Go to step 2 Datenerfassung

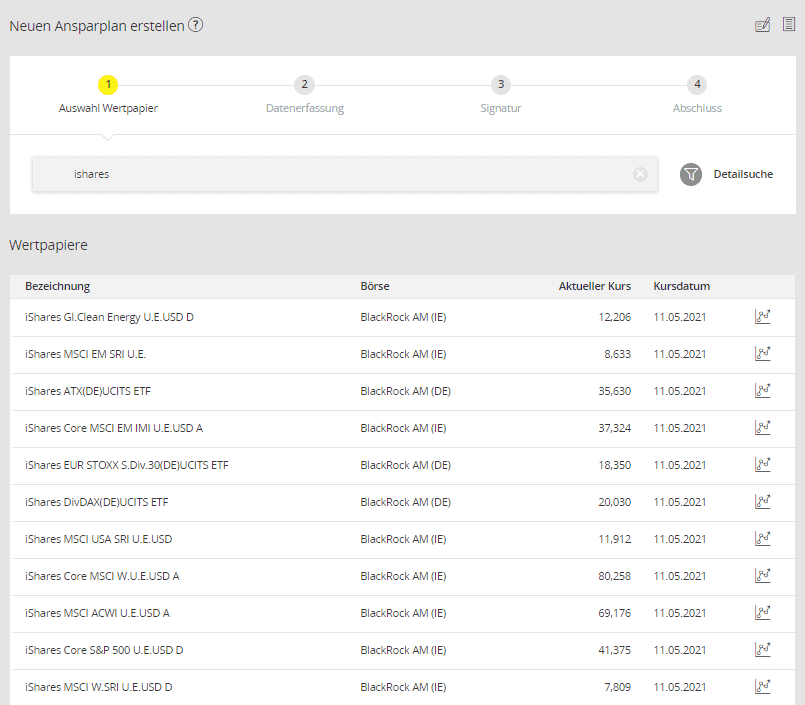pos(305,86)
